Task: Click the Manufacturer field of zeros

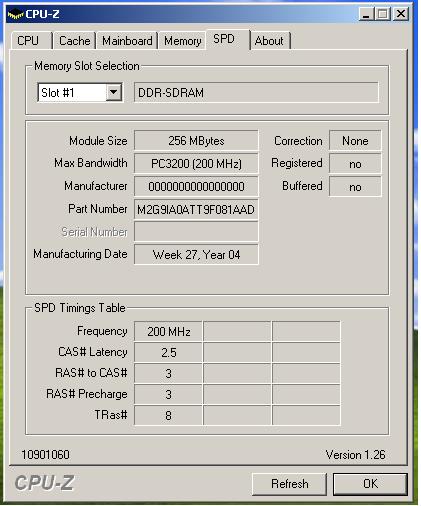Action: pyautogui.click(x=196, y=186)
